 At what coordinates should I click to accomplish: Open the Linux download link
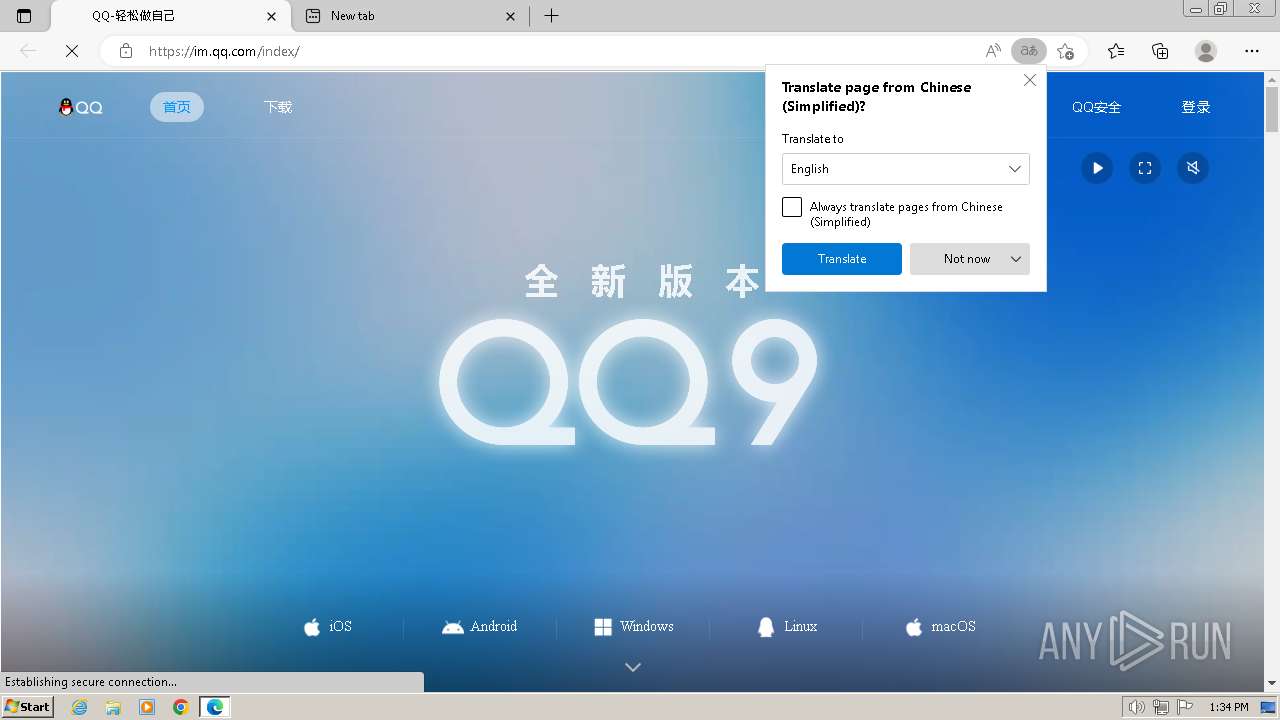(x=787, y=627)
